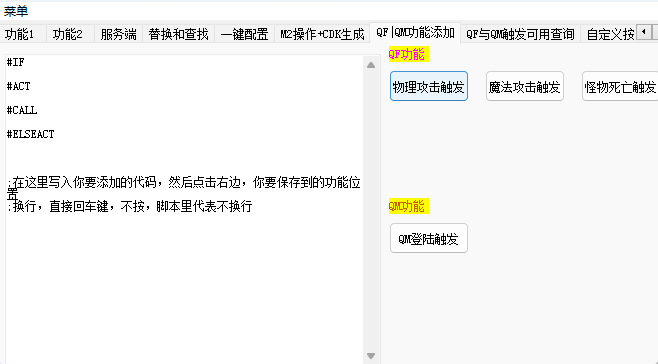Click the 怪物死亡触发 button
The width and height of the screenshot is (658, 364).
pos(620,86)
